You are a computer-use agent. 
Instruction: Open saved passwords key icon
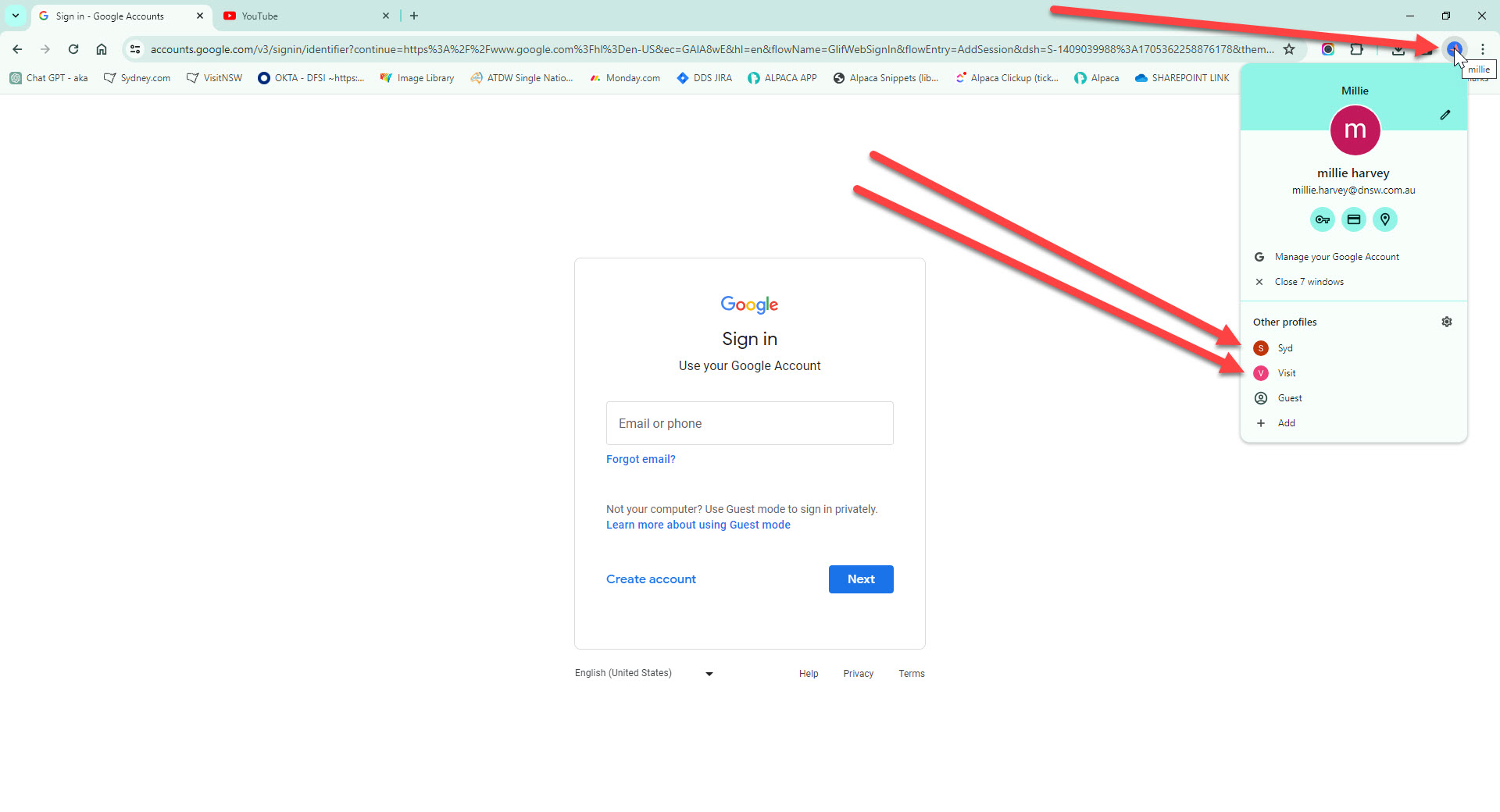pyautogui.click(x=1323, y=219)
